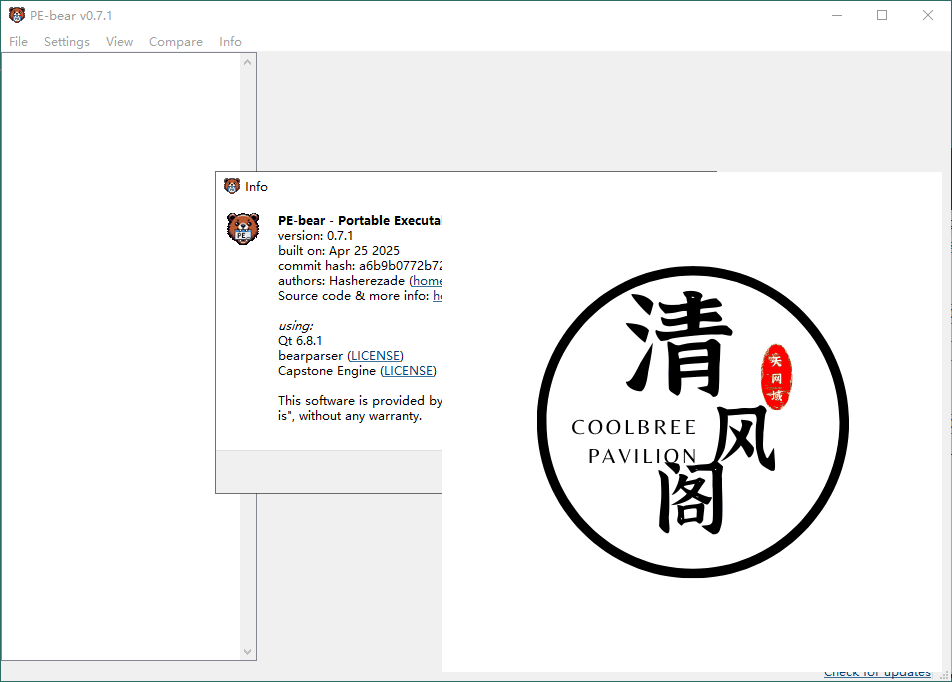Minimize the PE-bear window
The width and height of the screenshot is (952, 682).
point(837,15)
